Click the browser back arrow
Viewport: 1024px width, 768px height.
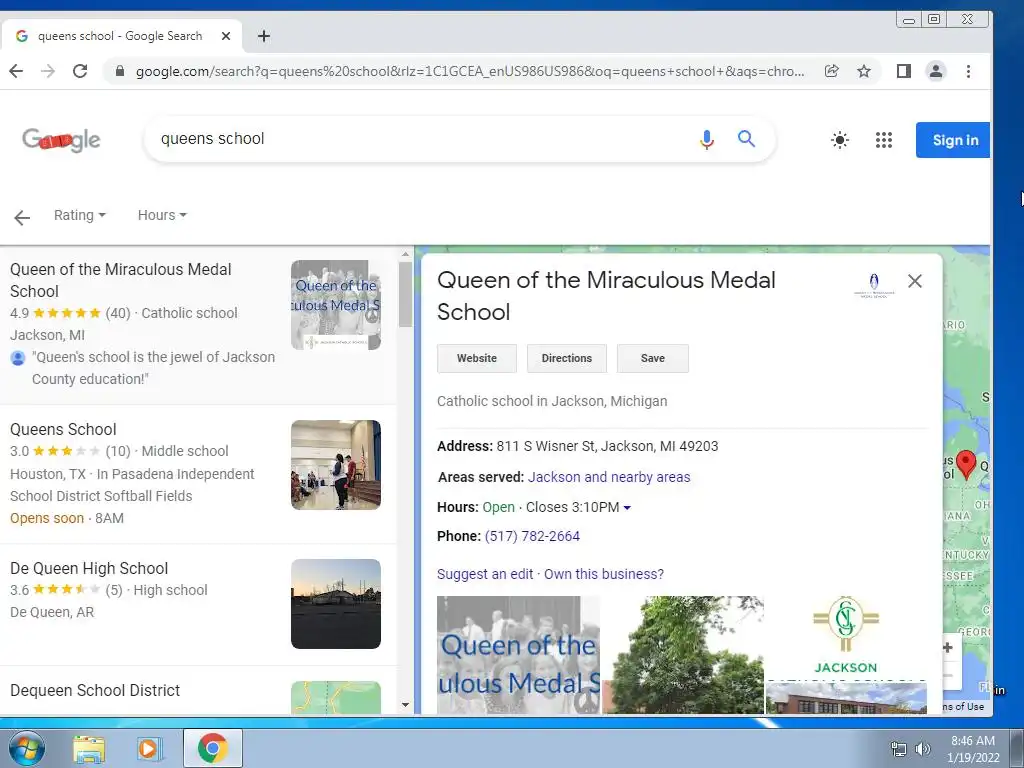pos(16,71)
